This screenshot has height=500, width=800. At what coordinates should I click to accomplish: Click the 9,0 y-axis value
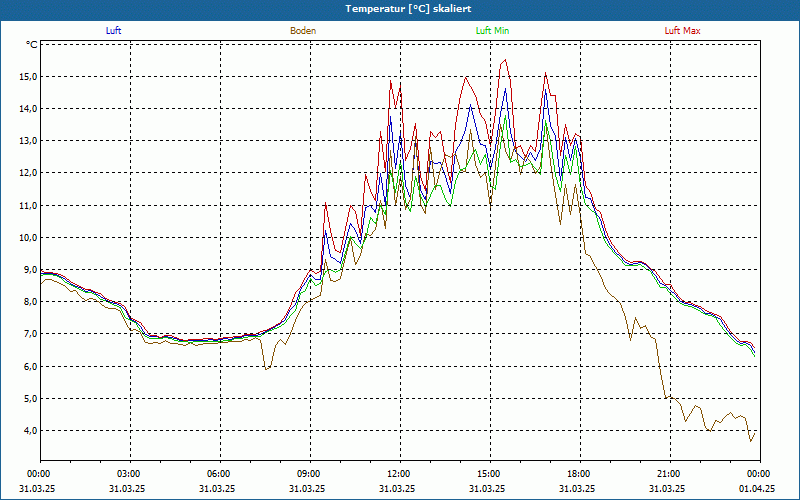tap(31, 270)
